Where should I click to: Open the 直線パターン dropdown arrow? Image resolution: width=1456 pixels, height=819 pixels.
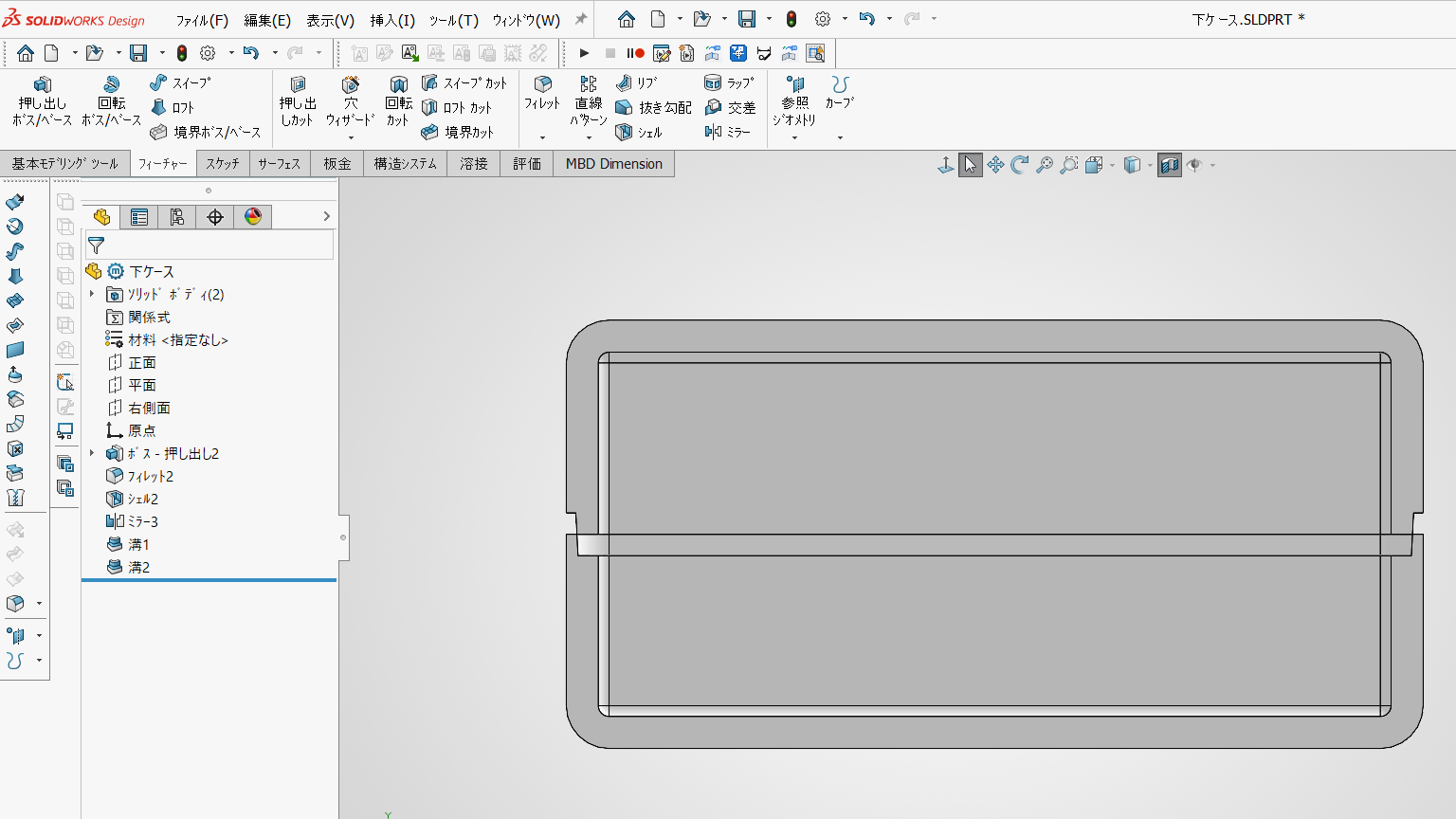pos(589,138)
